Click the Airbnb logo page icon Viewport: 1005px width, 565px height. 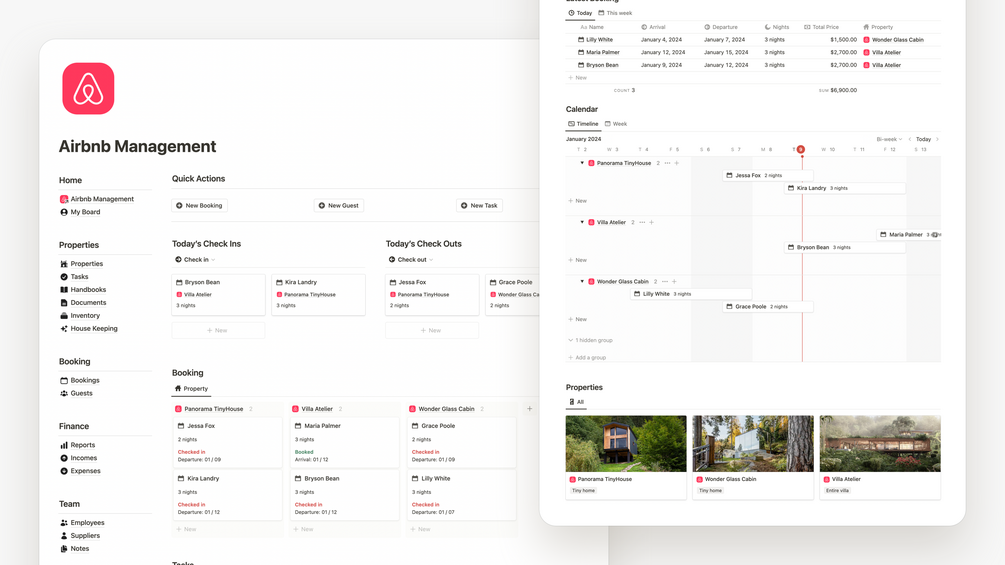(88, 88)
